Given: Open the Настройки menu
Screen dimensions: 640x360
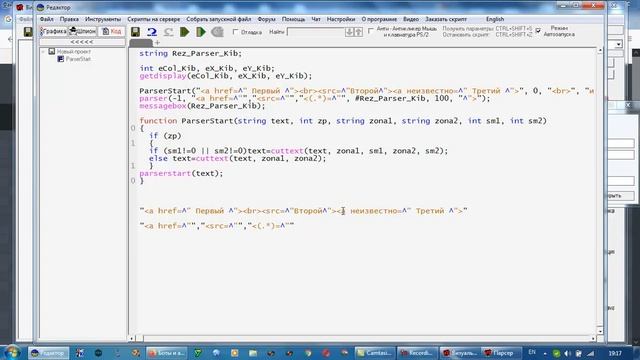Looking at the screenshot, I should click(x=341, y=19).
